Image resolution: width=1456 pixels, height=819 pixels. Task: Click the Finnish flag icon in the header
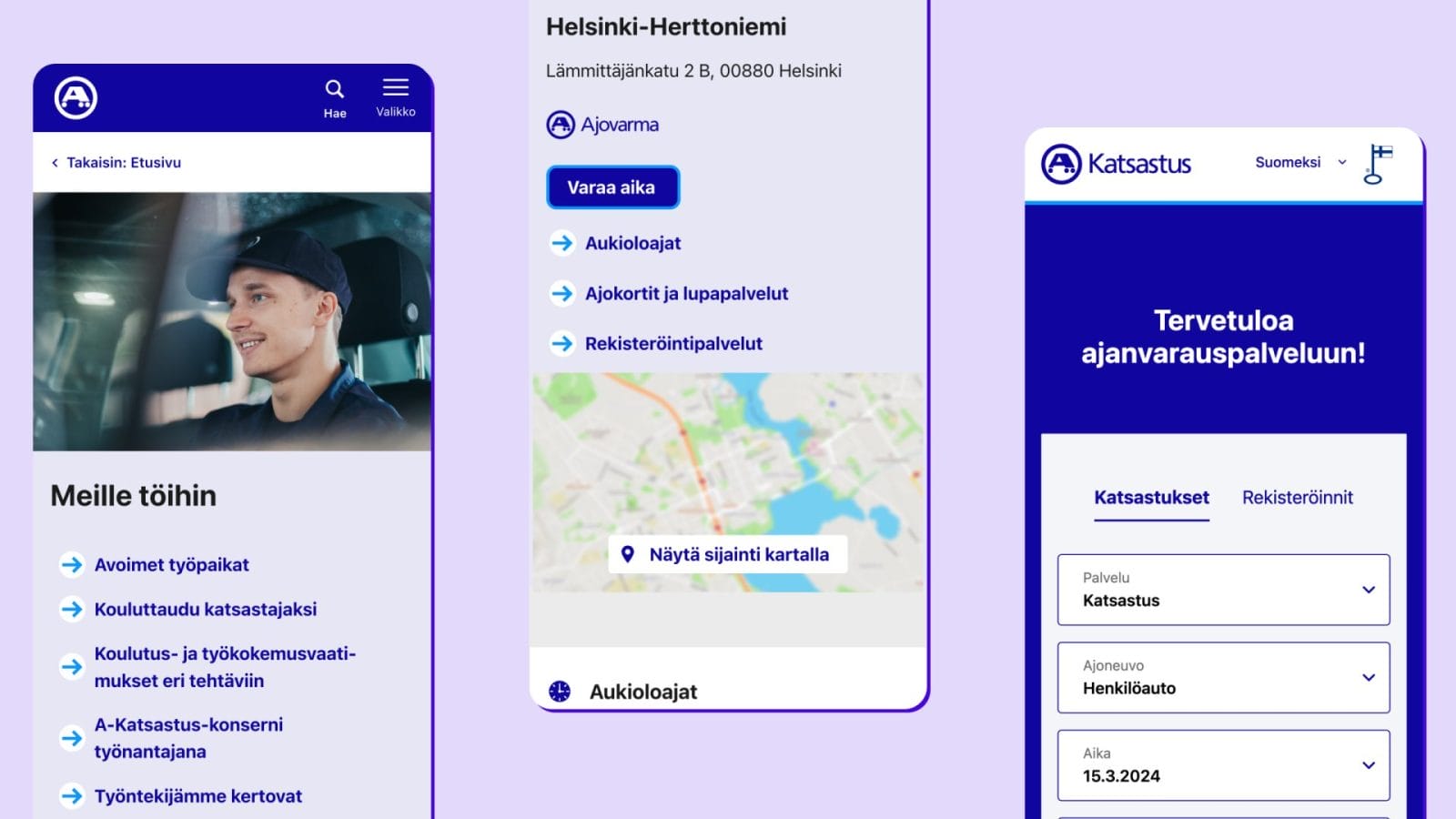pos(1375,162)
